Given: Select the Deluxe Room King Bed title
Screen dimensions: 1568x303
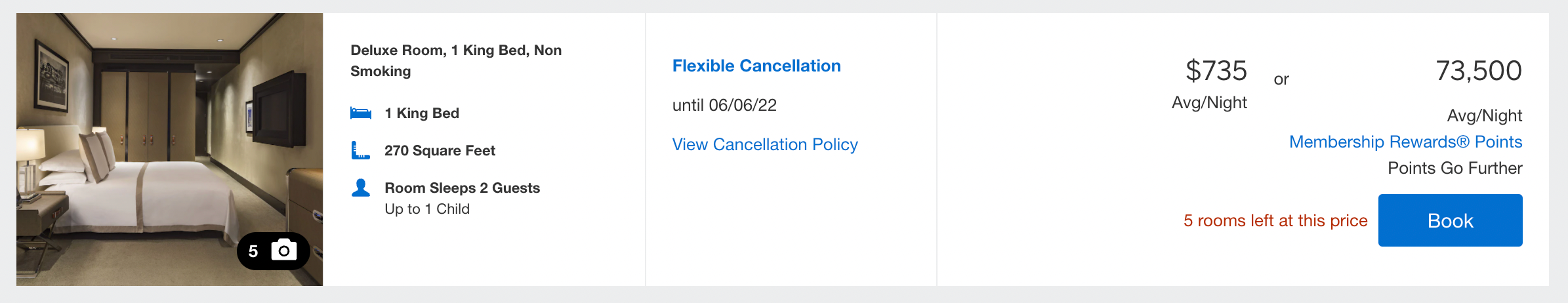Looking at the screenshot, I should pos(455,60).
